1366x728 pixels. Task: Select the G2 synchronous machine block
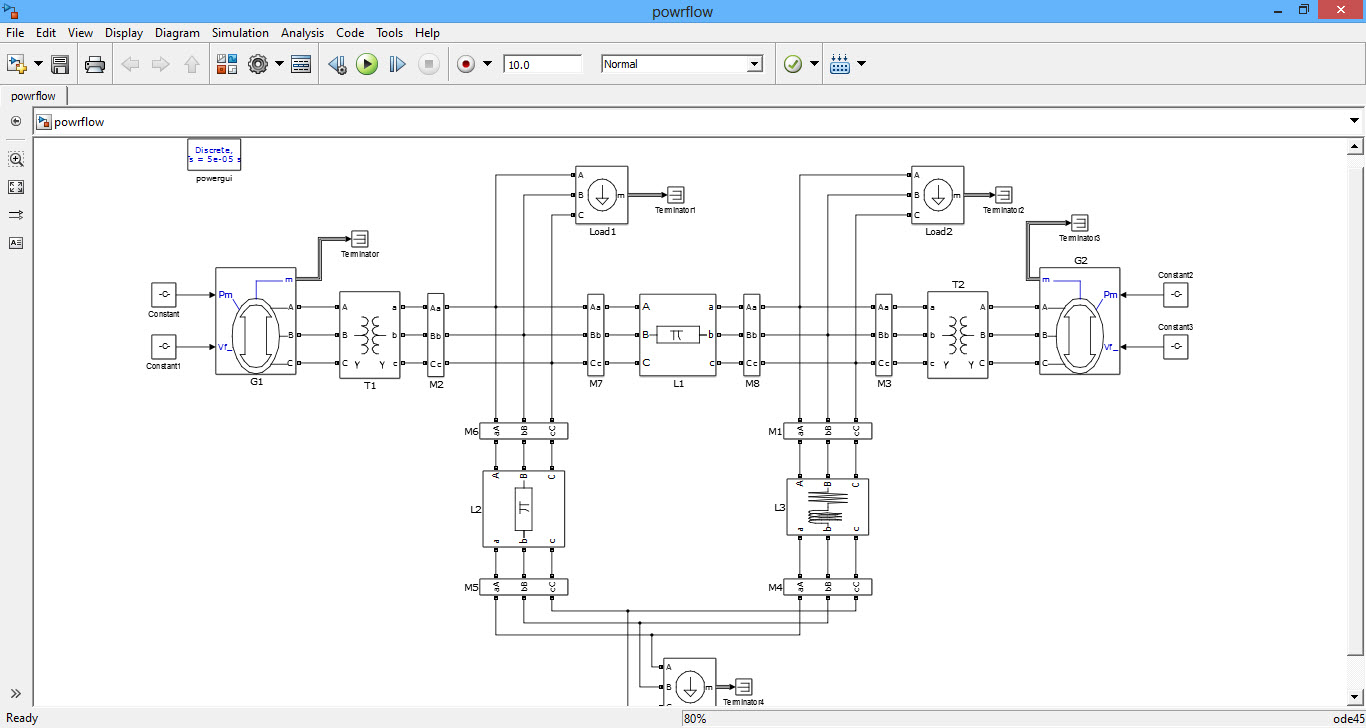1080,321
